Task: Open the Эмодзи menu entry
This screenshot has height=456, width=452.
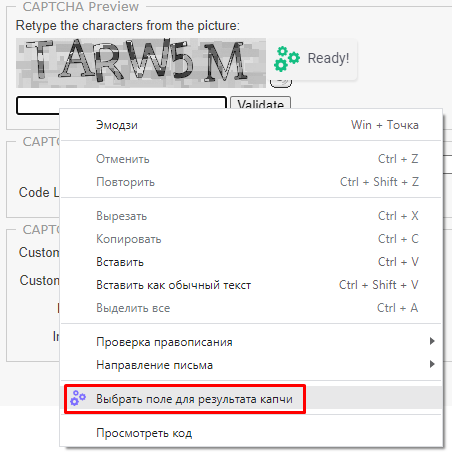Action: coord(251,125)
